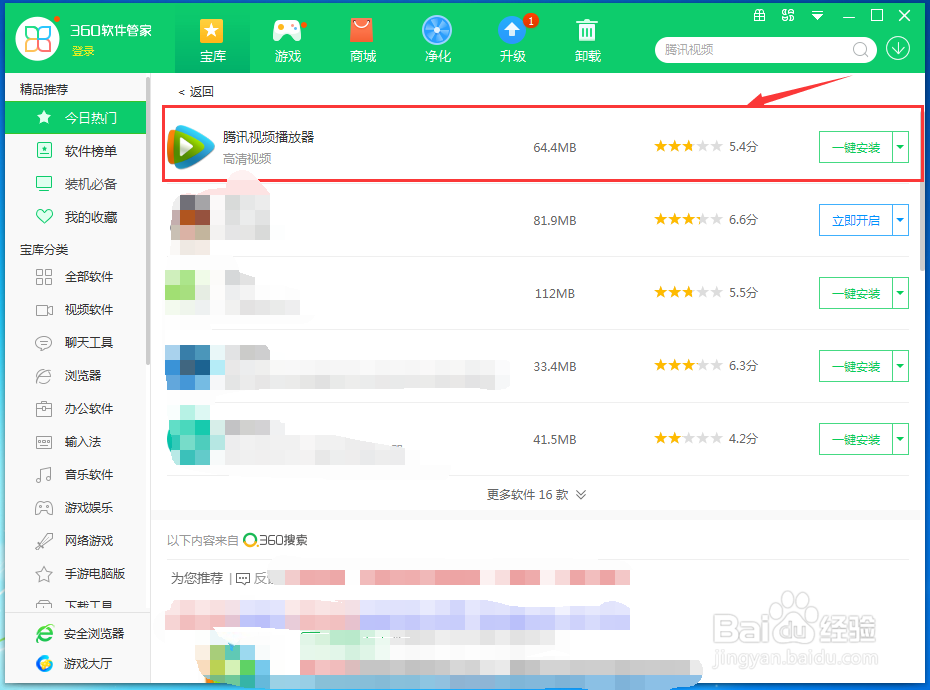Screen dimensions: 930x690
Task: Open the 升级 upgrade tab
Action: [x=512, y=41]
